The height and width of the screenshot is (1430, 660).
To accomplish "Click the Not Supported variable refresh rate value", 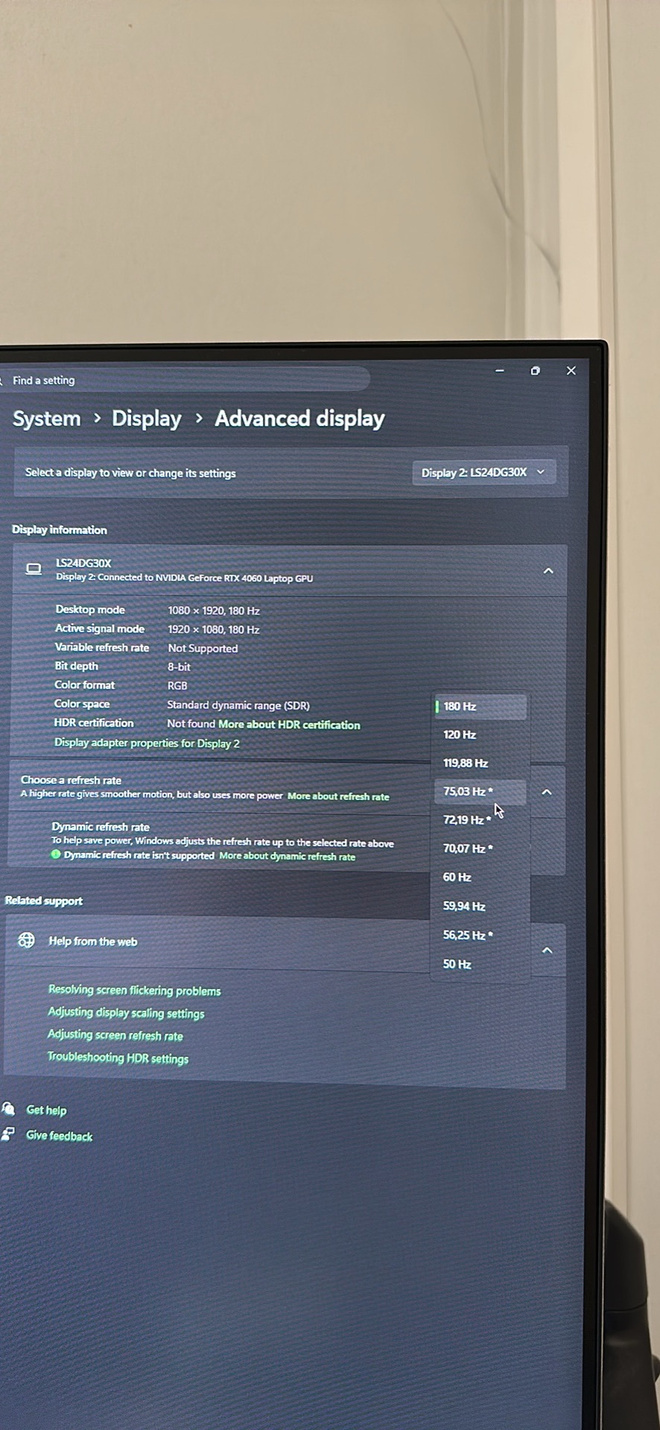I will (203, 648).
